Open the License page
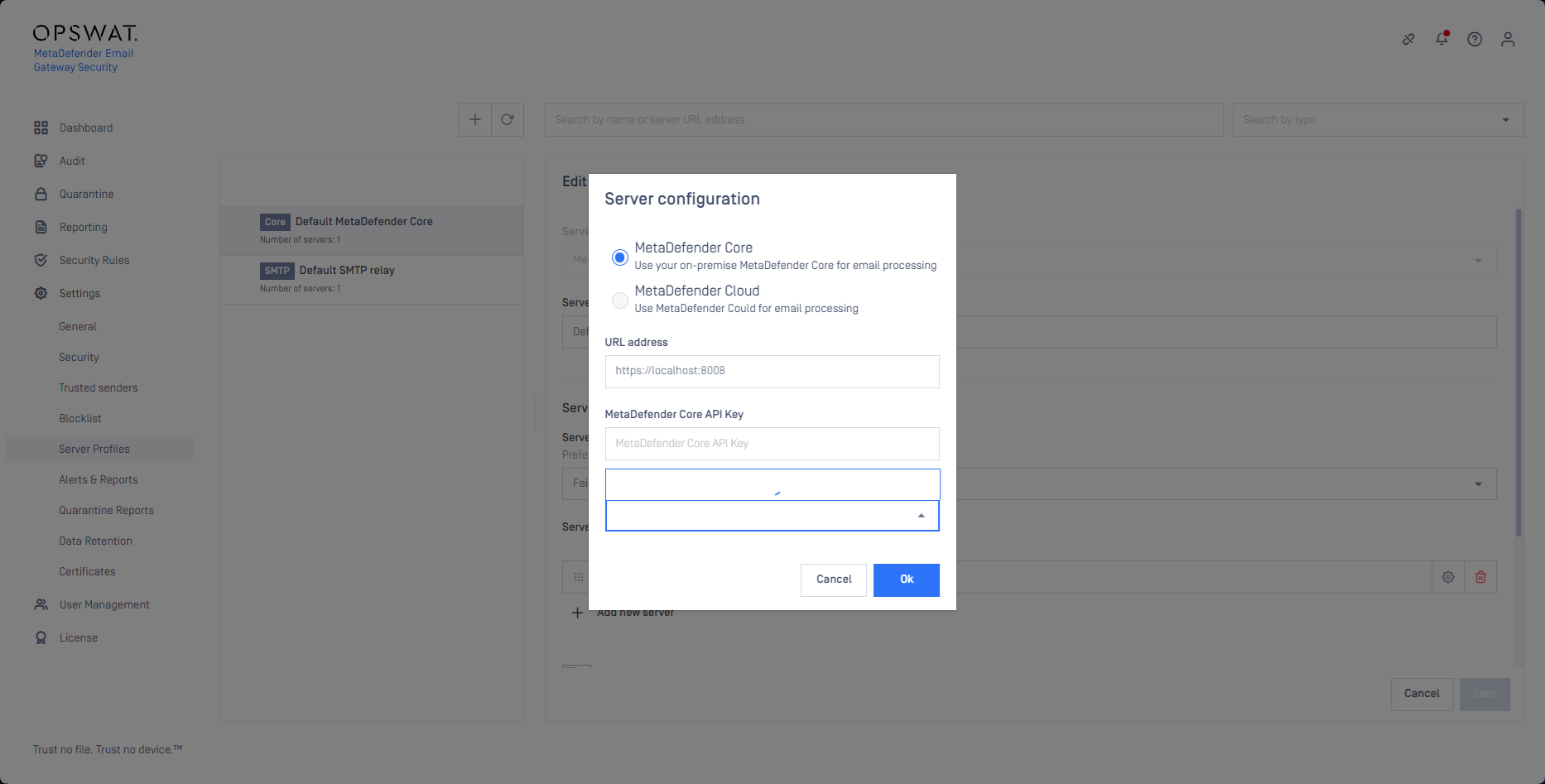The image size is (1545, 784). [x=79, y=637]
